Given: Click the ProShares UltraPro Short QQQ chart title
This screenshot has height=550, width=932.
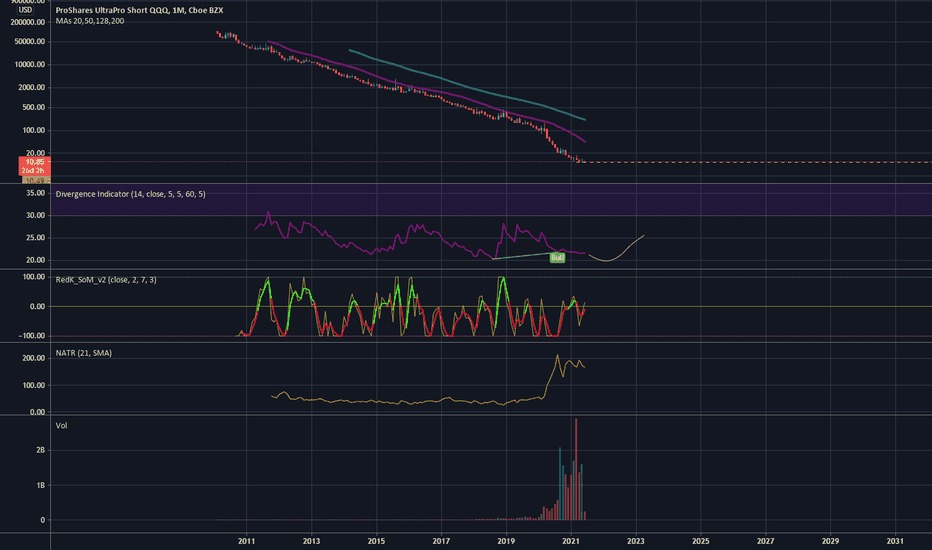Looking at the screenshot, I should coord(139,10).
